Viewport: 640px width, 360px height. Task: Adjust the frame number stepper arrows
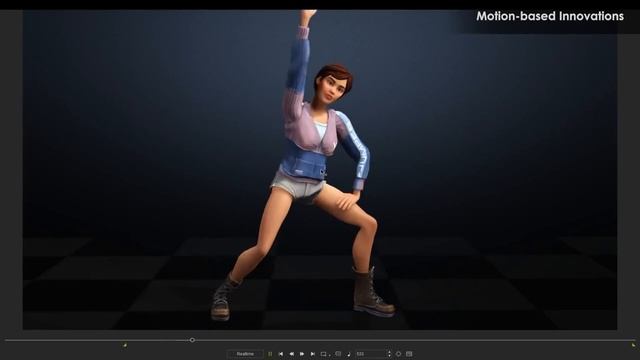[x=389, y=354]
